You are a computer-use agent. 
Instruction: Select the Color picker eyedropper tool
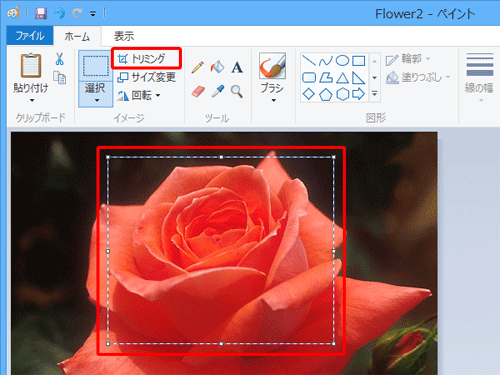point(217,91)
